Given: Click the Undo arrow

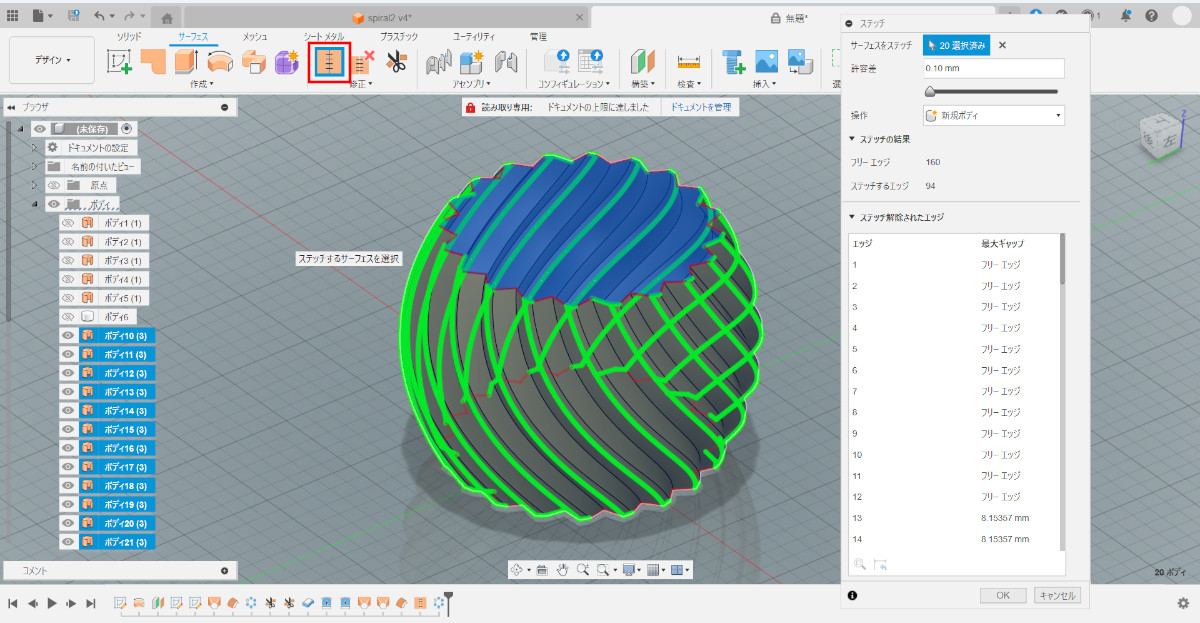Looking at the screenshot, I should (x=98, y=16).
